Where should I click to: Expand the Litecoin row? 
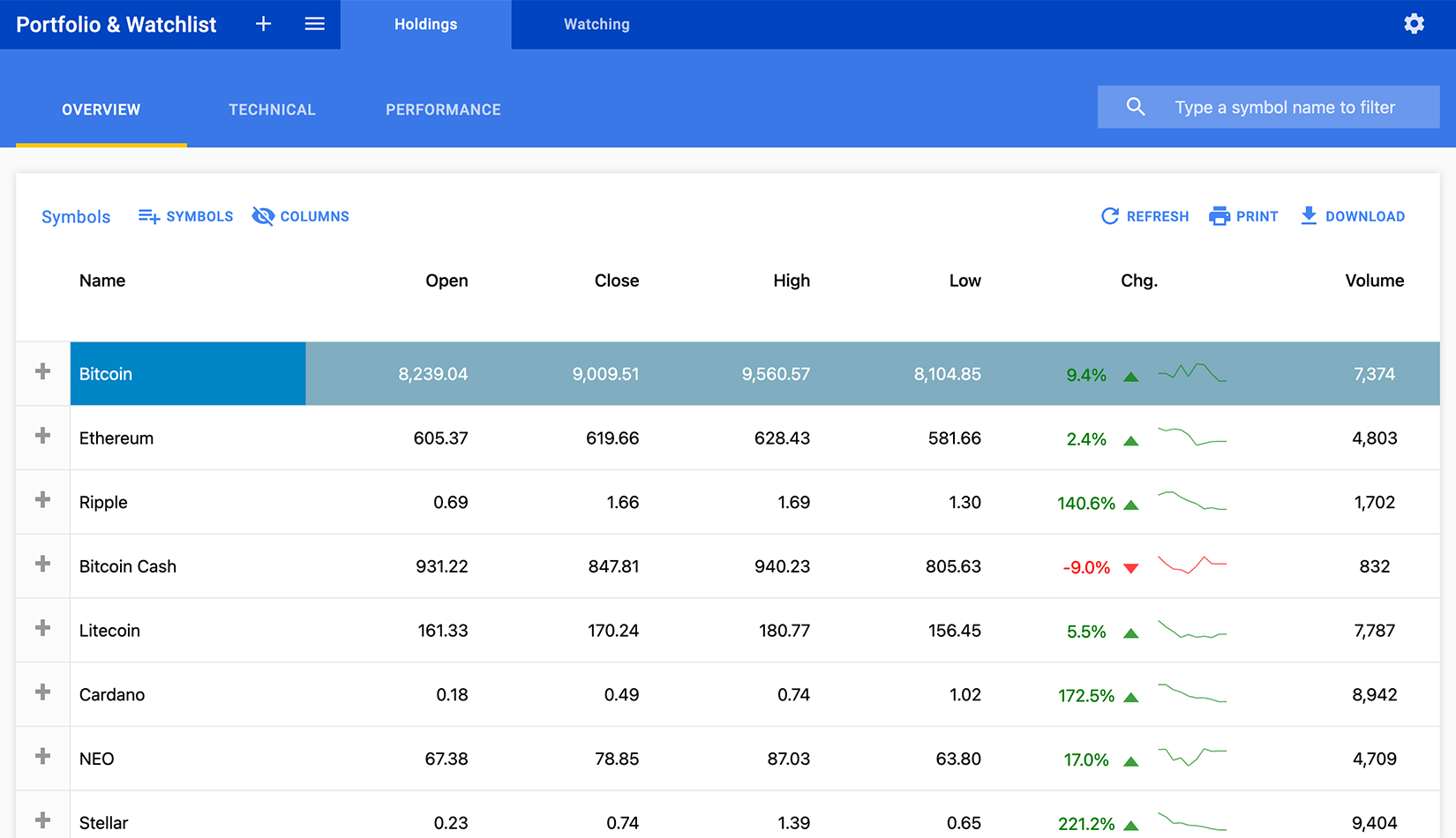point(42,628)
